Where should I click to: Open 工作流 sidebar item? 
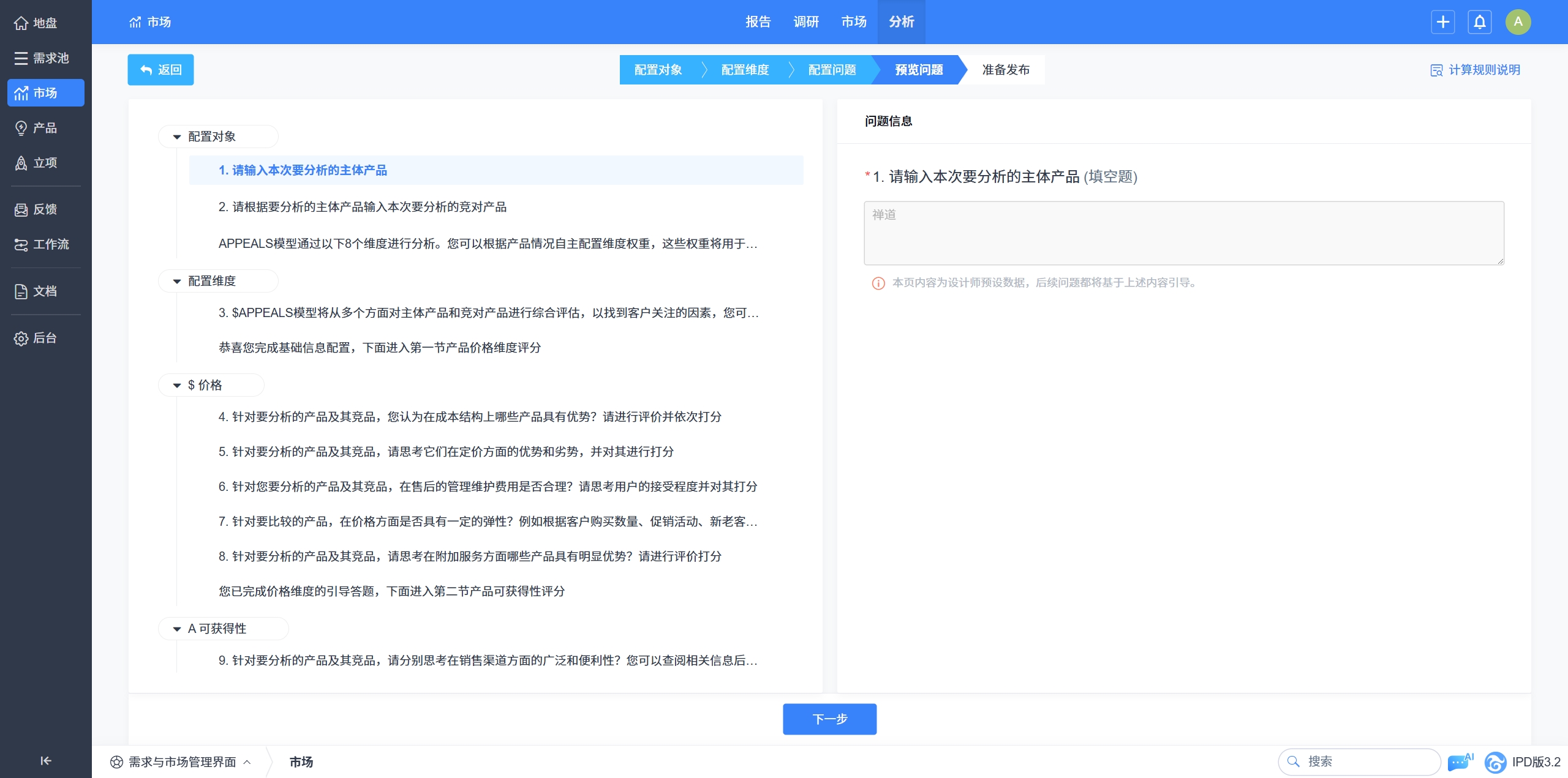pos(42,244)
